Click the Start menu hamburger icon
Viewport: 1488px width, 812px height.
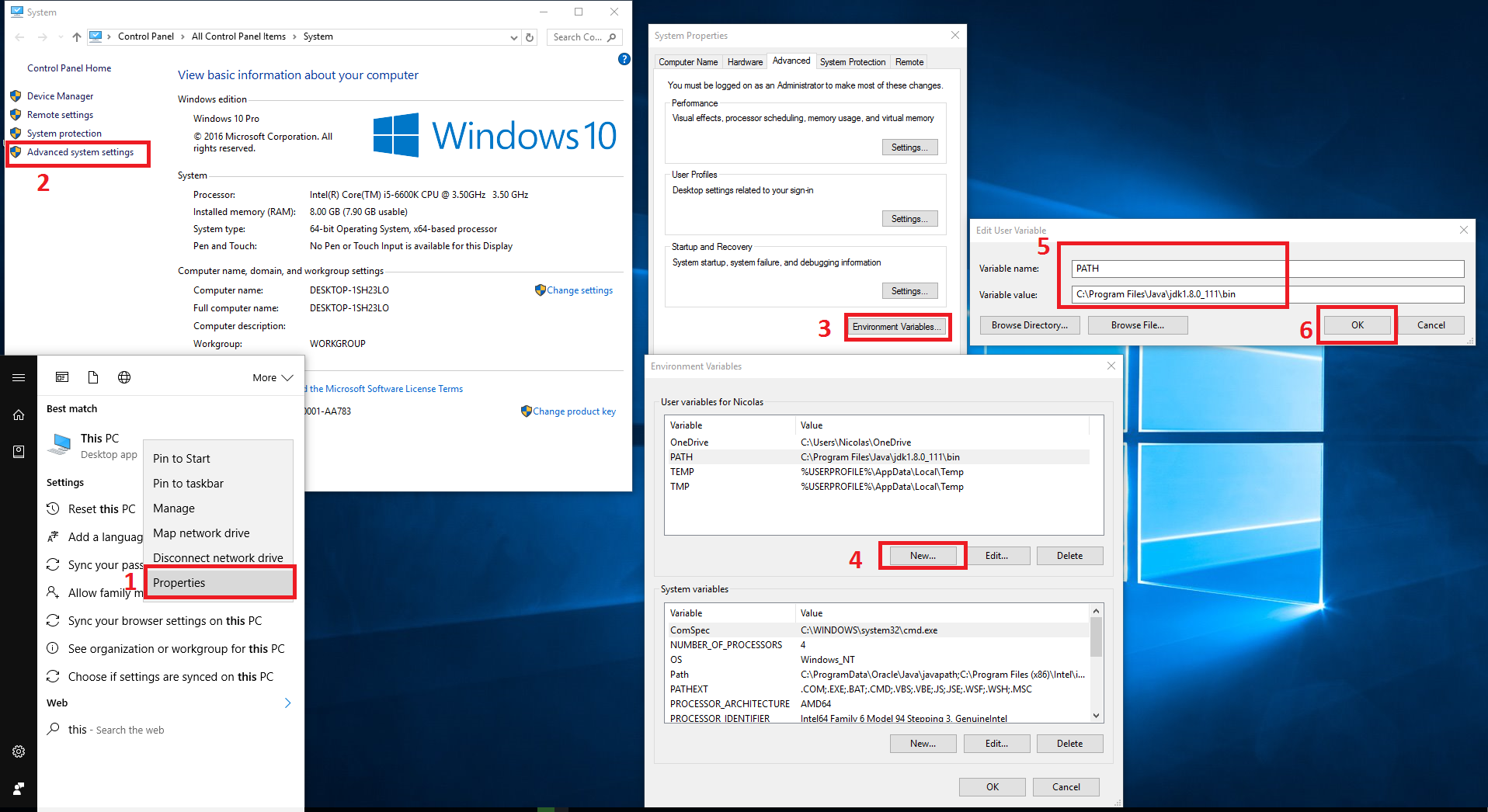19,377
